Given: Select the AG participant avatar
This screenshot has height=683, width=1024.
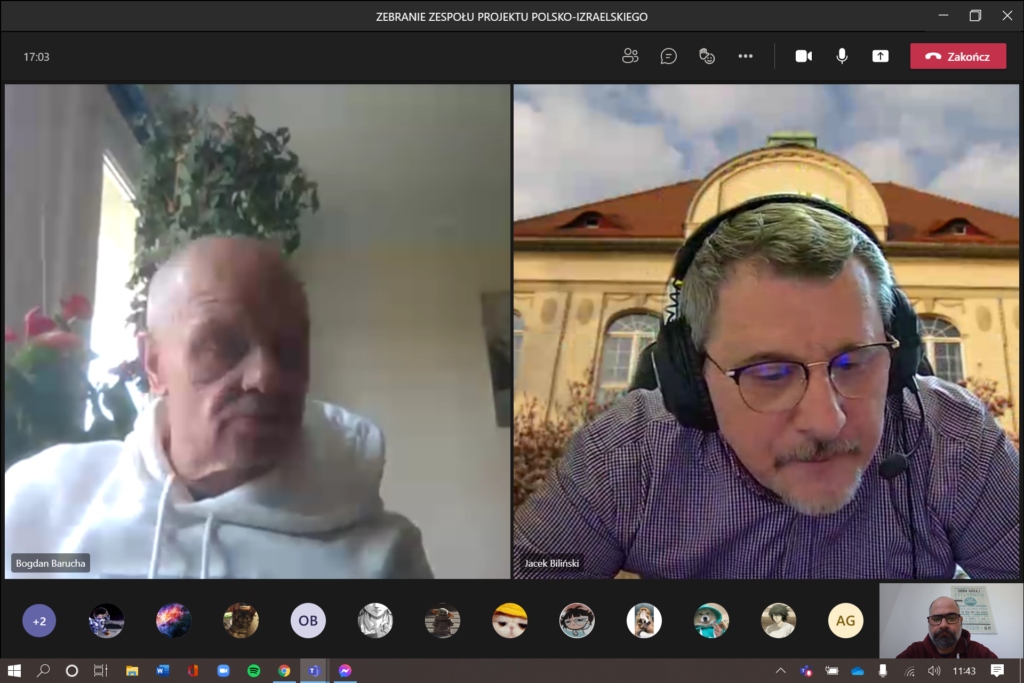Looking at the screenshot, I should click(846, 620).
